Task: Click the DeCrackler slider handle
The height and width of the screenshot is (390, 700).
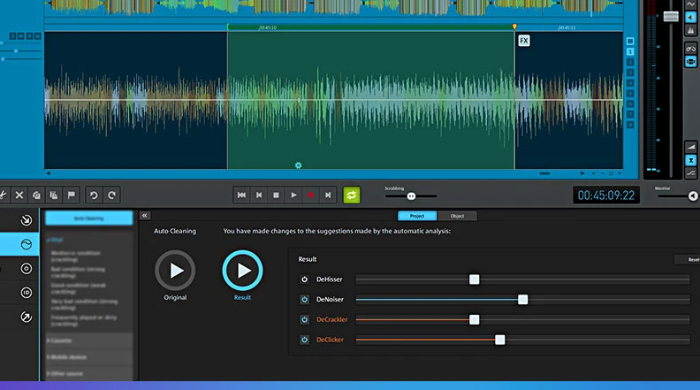Action: click(x=474, y=319)
